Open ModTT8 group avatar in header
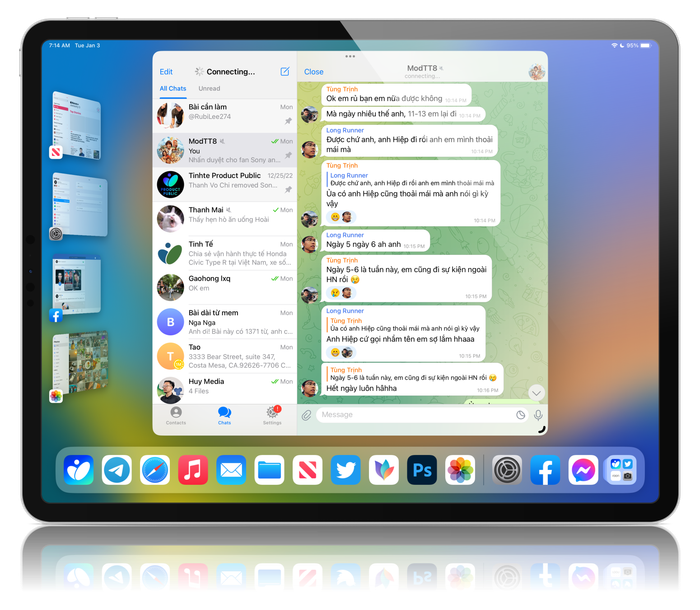 tap(536, 71)
